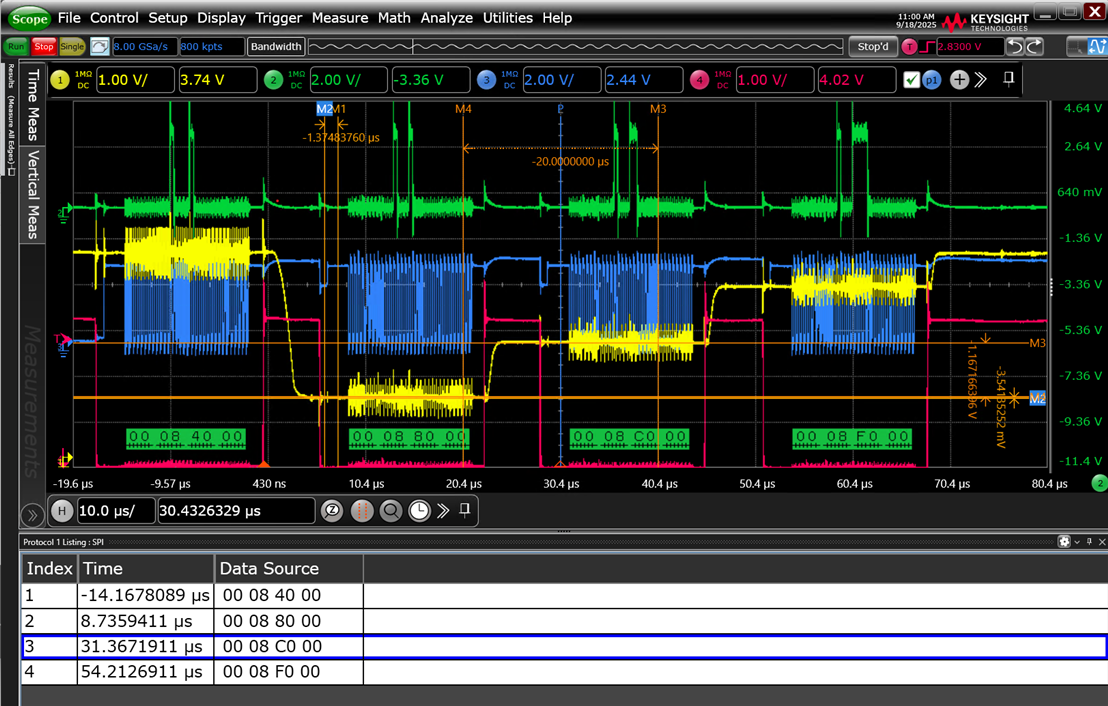The width and height of the screenshot is (1108, 706).
Task: Click the 2.8300 V trigger level field
Action: click(x=970, y=47)
